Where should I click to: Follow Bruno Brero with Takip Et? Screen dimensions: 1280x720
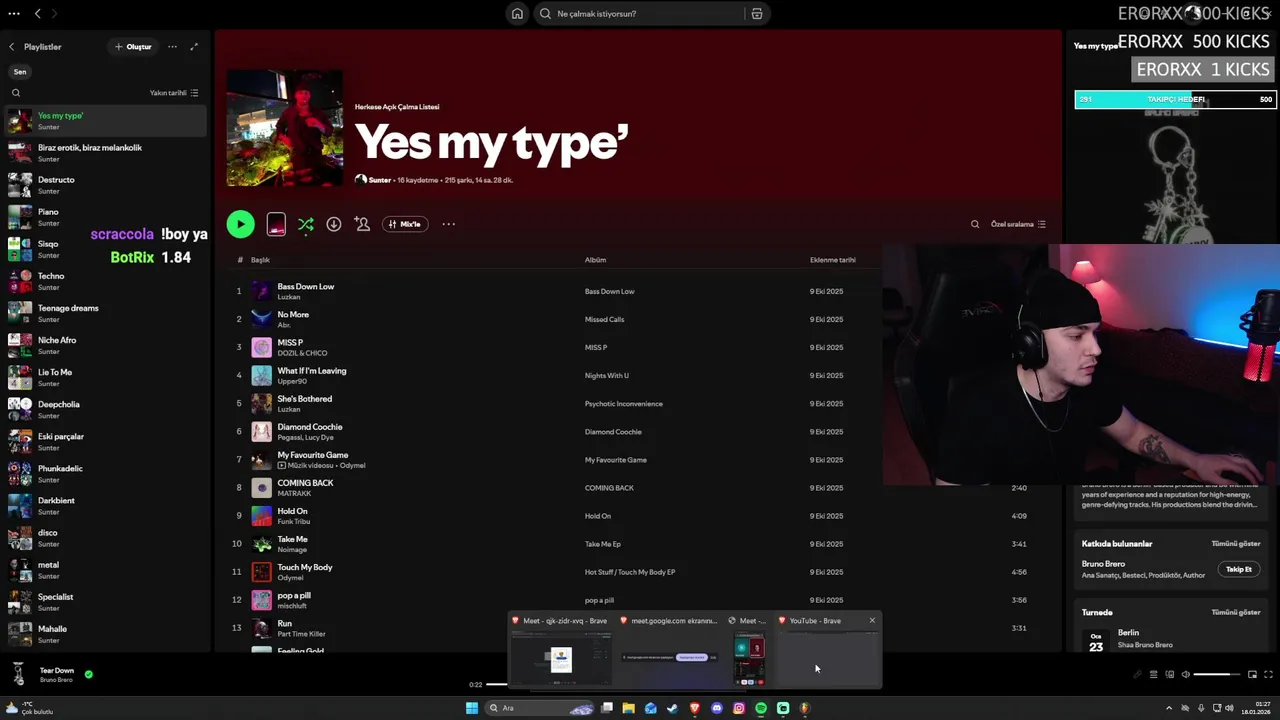pos(1238,569)
